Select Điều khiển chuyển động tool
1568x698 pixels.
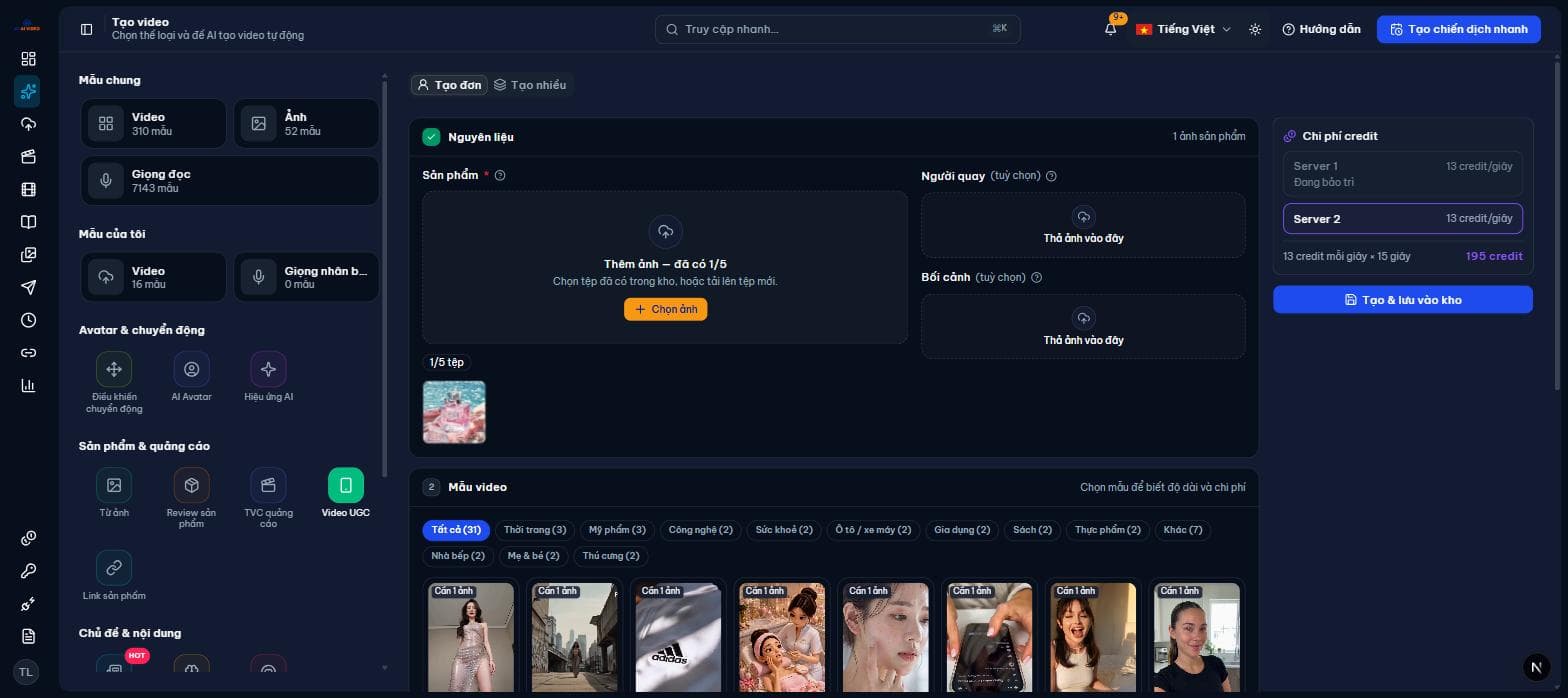click(x=114, y=382)
